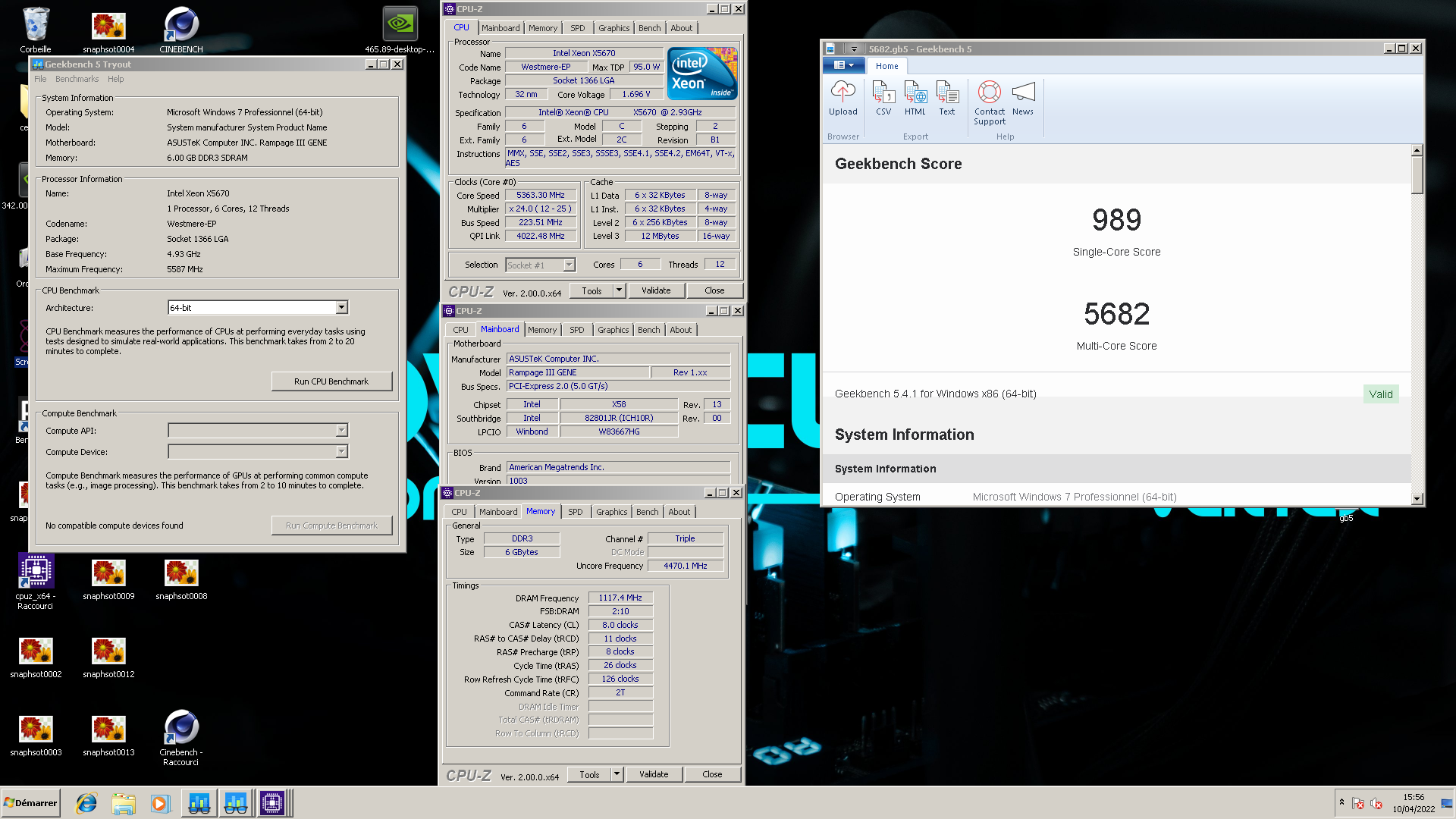Select snaphsot0012 desktop icon
Image resolution: width=1456 pixels, height=819 pixels.
pyautogui.click(x=108, y=657)
